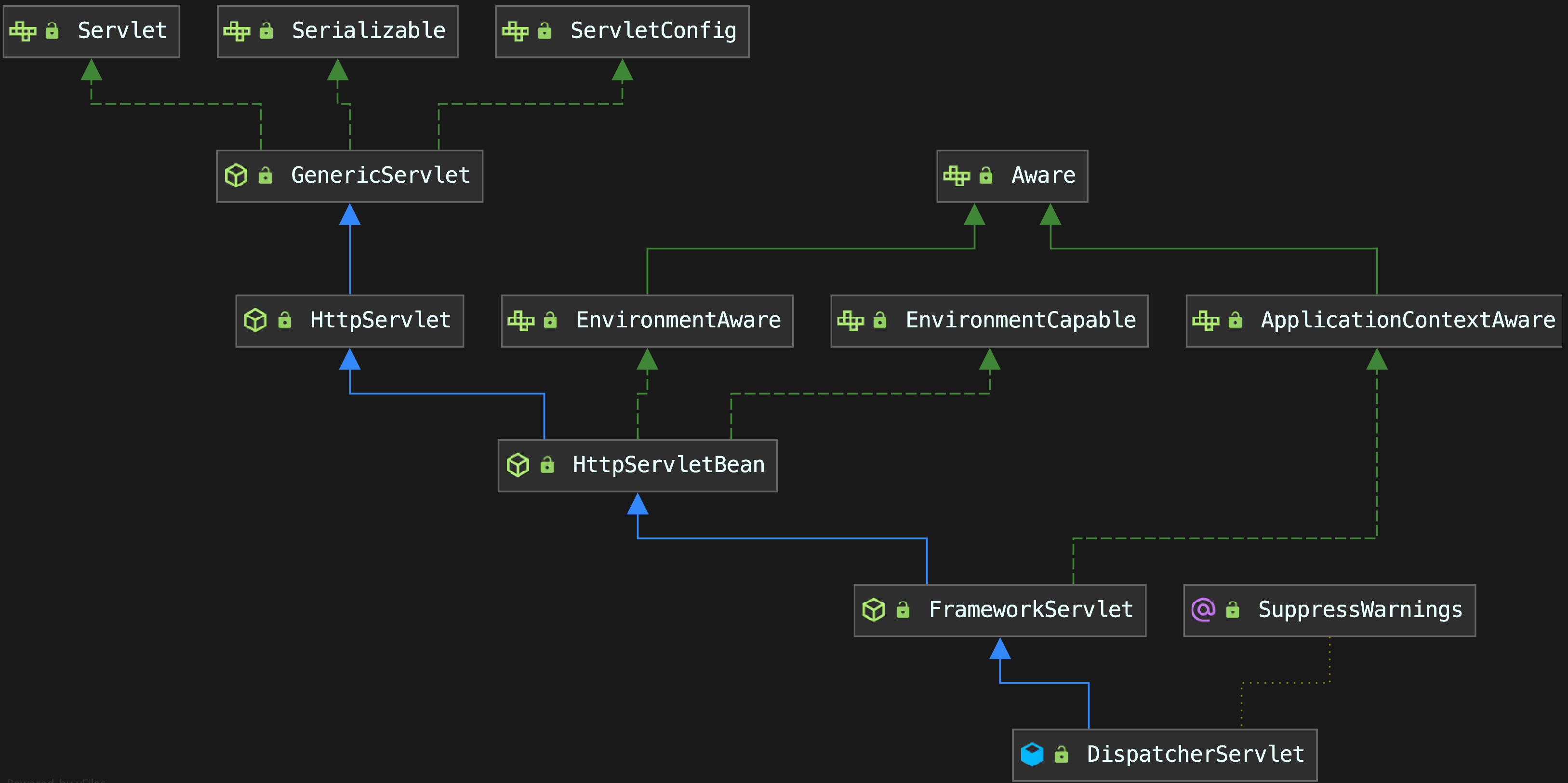Click the blue class icon on DispatcherServlet
This screenshot has height=783, width=1568.
(1032, 755)
